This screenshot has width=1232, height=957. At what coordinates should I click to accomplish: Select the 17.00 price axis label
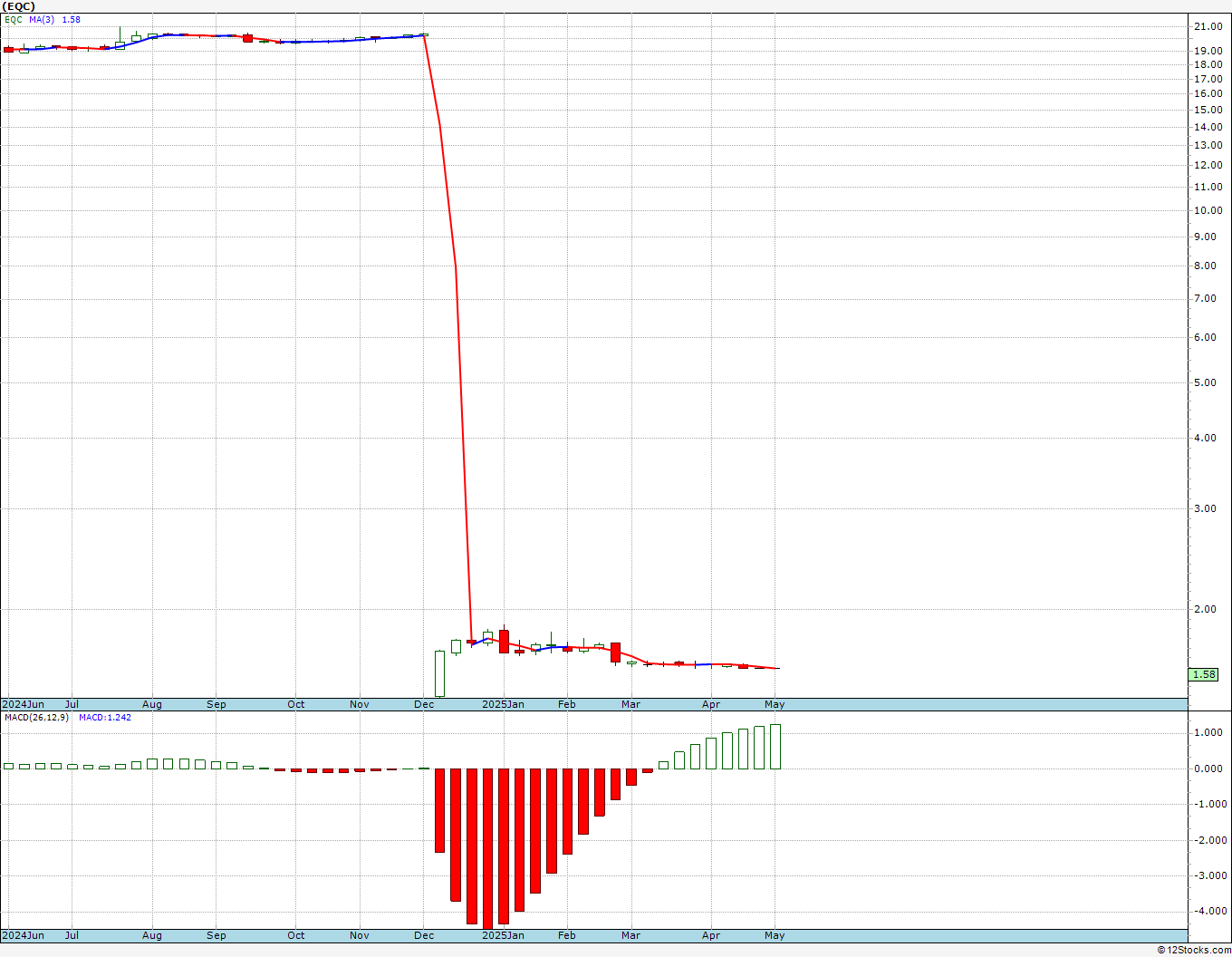point(1208,79)
